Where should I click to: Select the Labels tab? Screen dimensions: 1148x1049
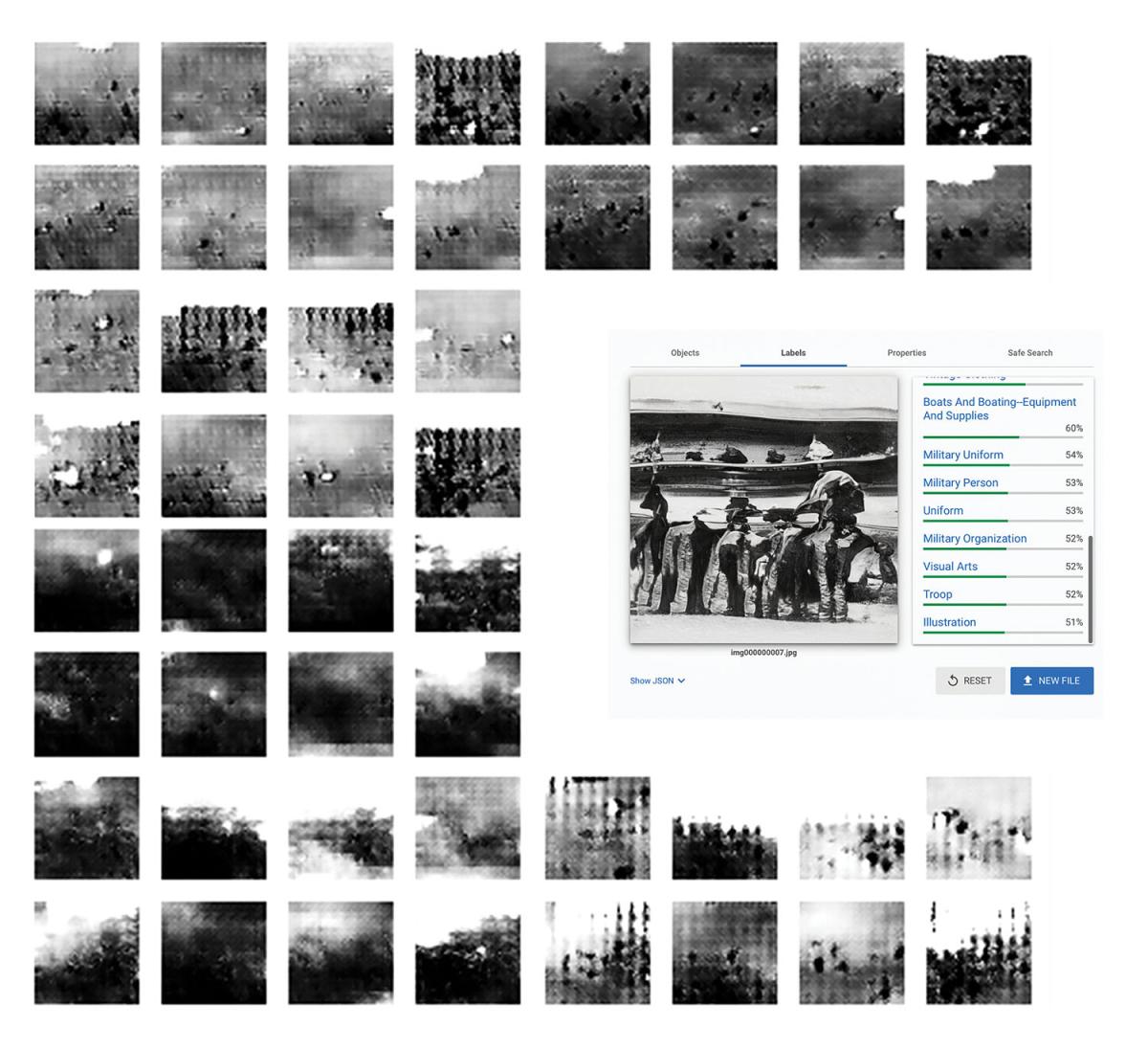tap(794, 352)
